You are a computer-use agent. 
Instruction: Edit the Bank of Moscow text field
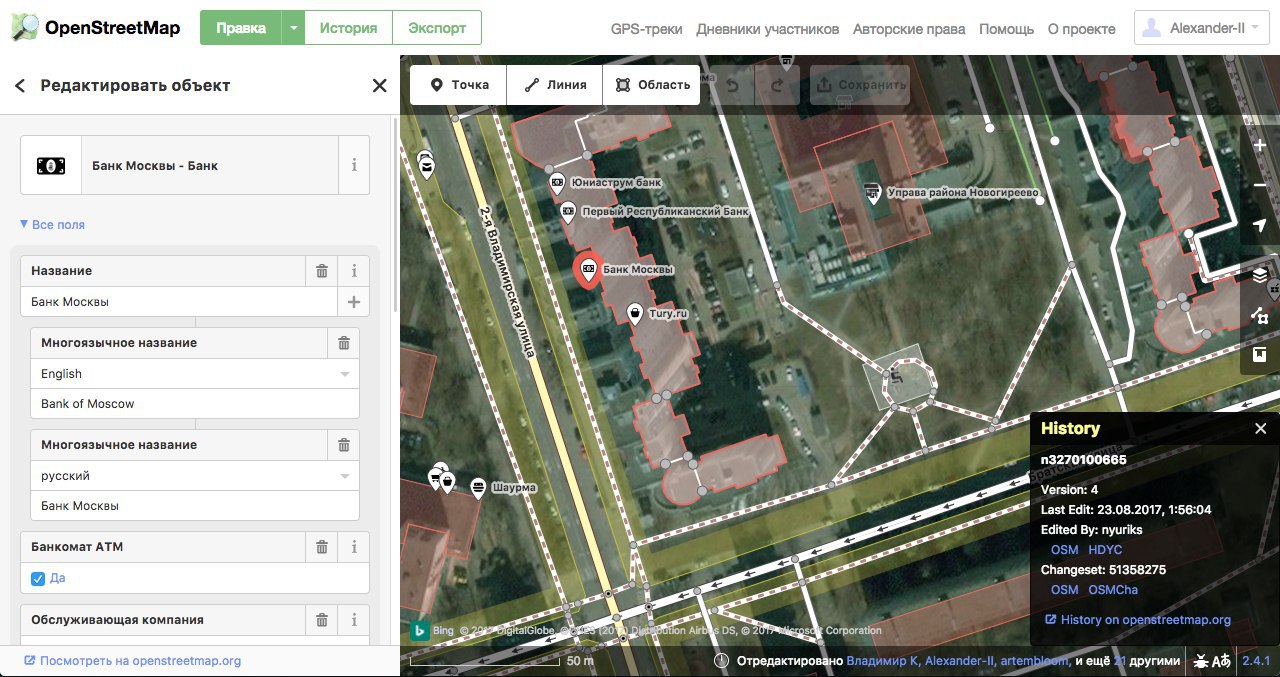(195, 404)
